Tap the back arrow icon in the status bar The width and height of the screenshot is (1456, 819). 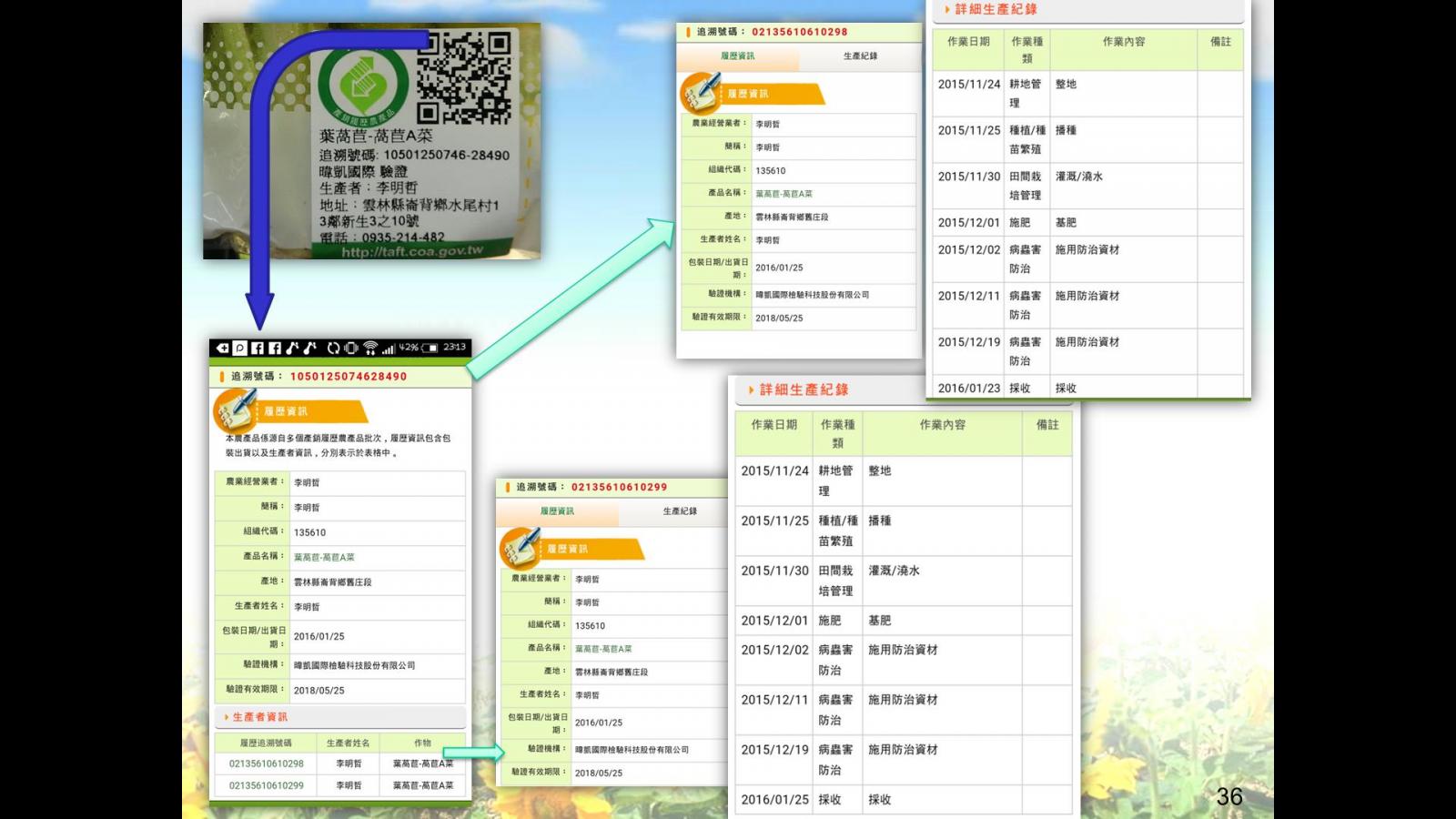click(222, 348)
